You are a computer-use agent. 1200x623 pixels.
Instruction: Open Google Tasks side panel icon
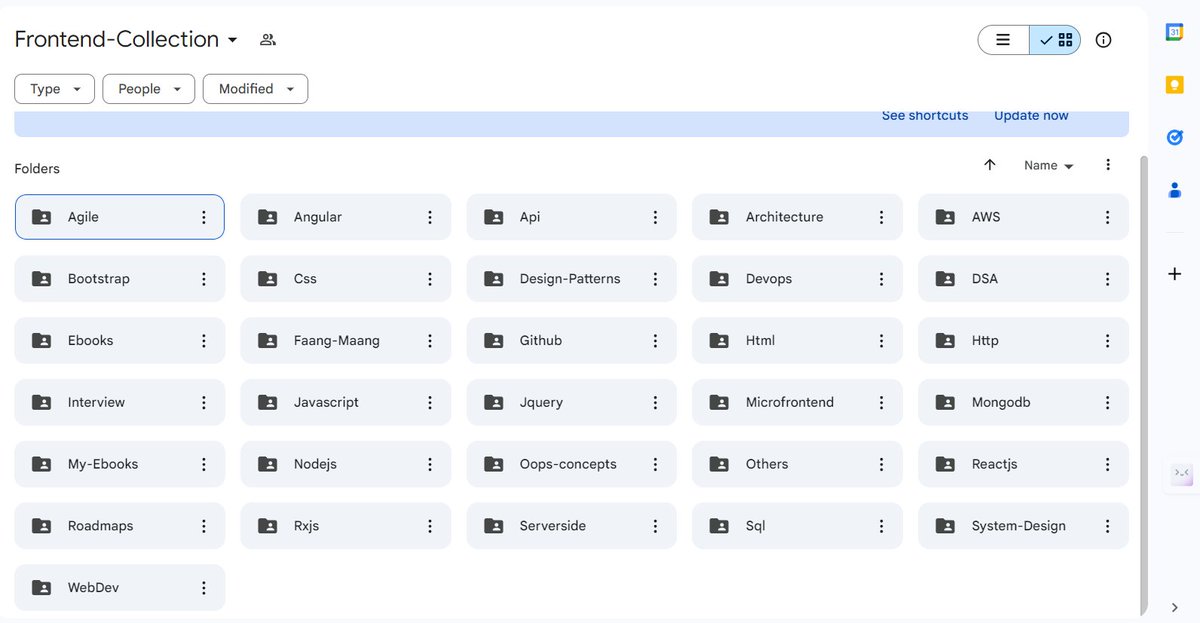click(x=1174, y=137)
